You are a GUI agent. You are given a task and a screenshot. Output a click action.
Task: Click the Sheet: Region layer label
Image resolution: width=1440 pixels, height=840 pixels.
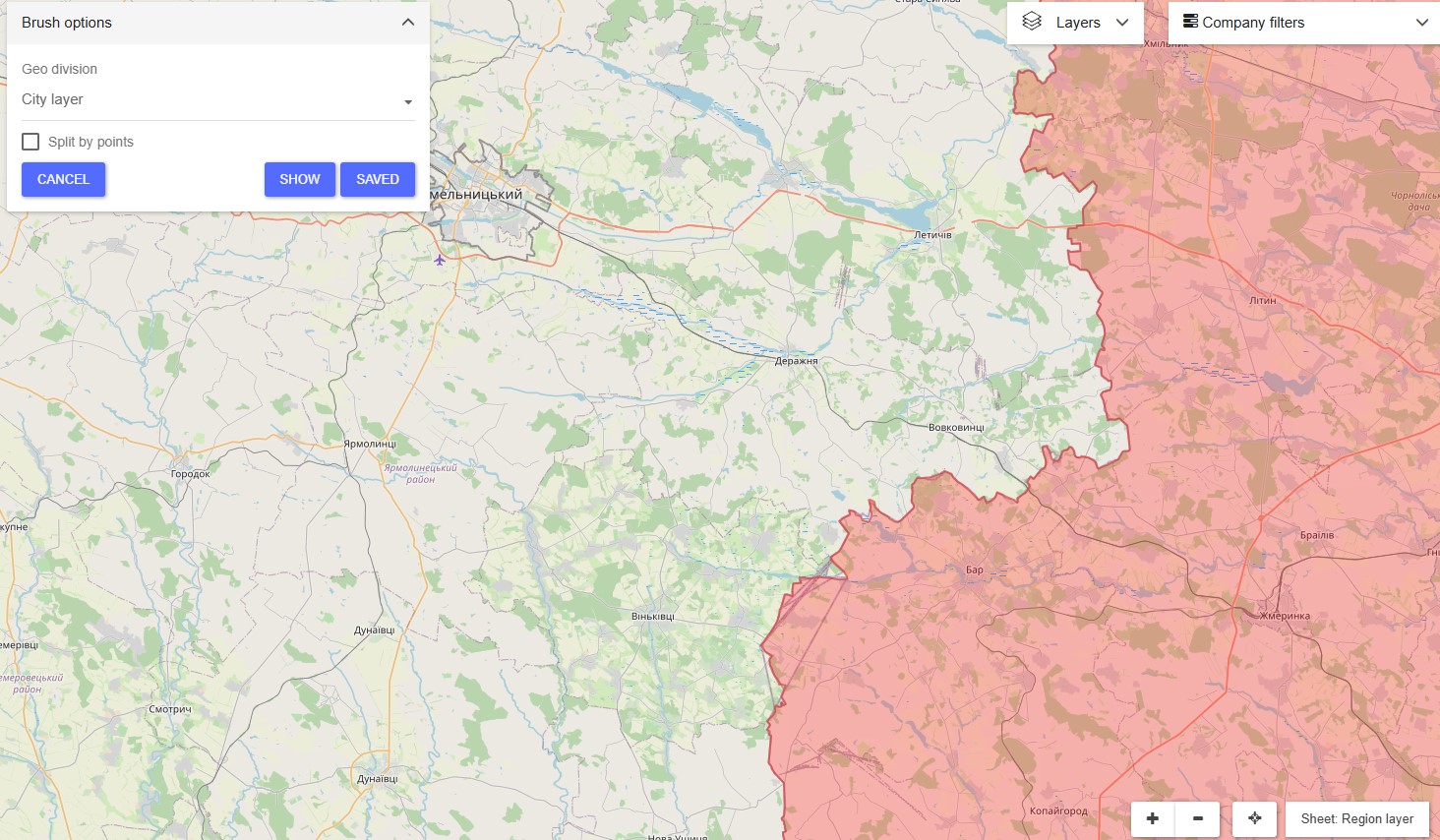(1357, 818)
